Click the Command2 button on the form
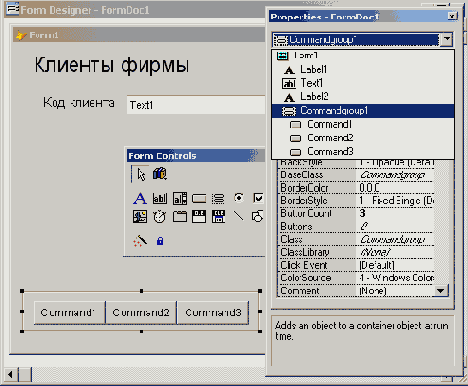468x386 pixels. 141,312
